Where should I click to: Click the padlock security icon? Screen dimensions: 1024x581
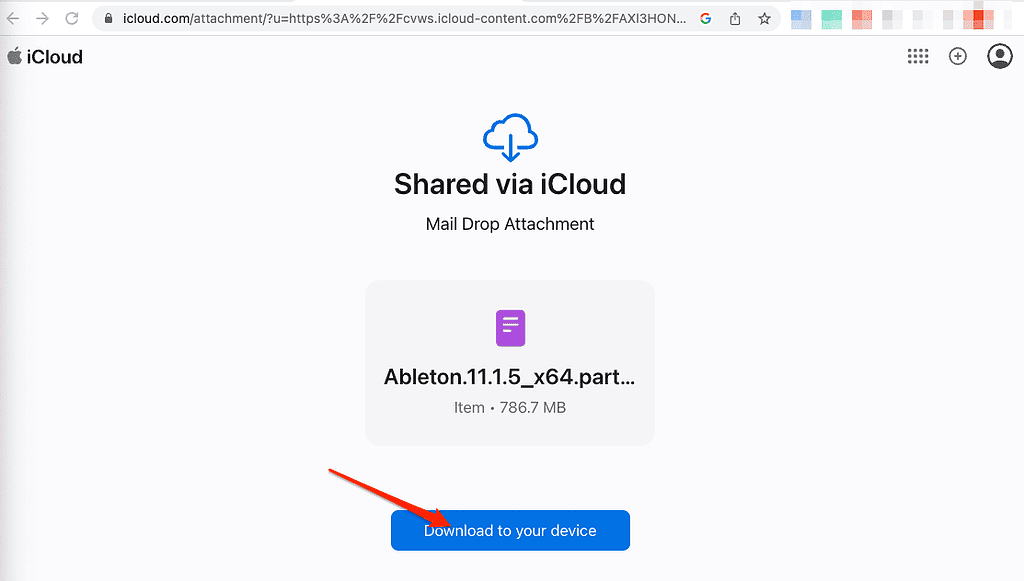(107, 18)
